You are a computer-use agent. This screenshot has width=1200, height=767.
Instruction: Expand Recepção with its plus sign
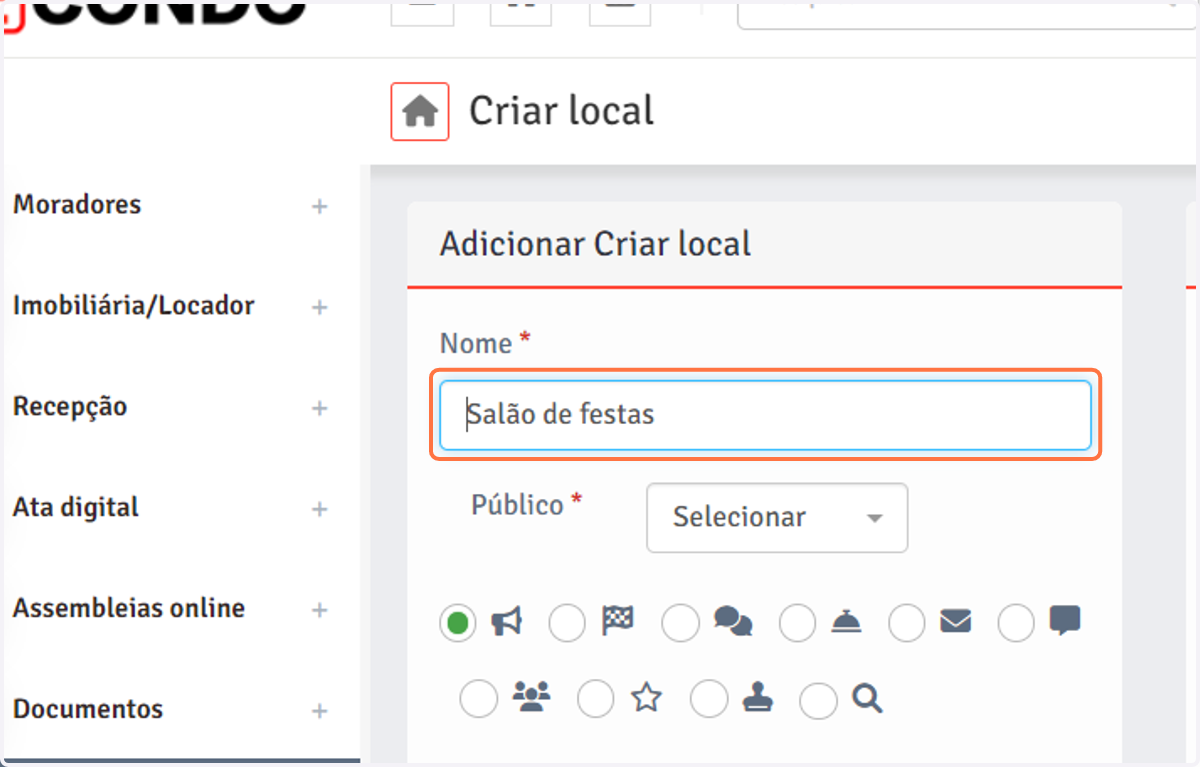click(319, 409)
